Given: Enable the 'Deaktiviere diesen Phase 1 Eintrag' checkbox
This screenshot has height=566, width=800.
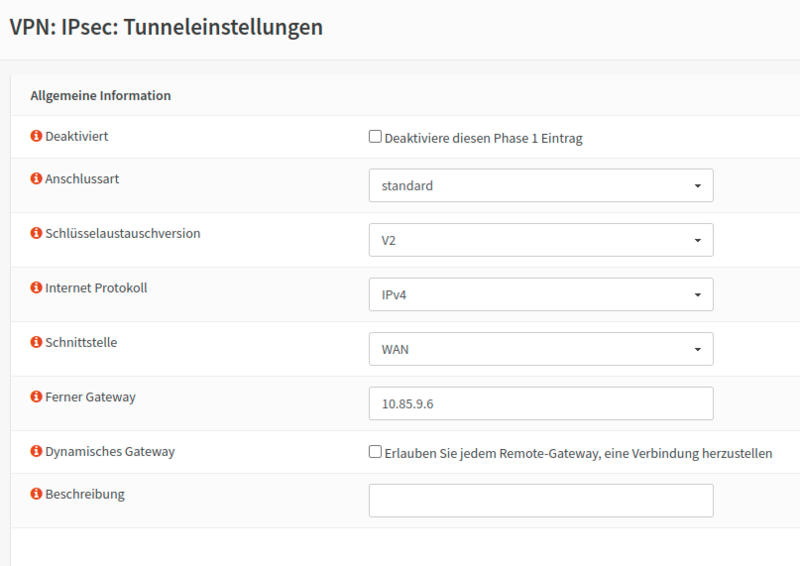Looking at the screenshot, I should click(376, 138).
